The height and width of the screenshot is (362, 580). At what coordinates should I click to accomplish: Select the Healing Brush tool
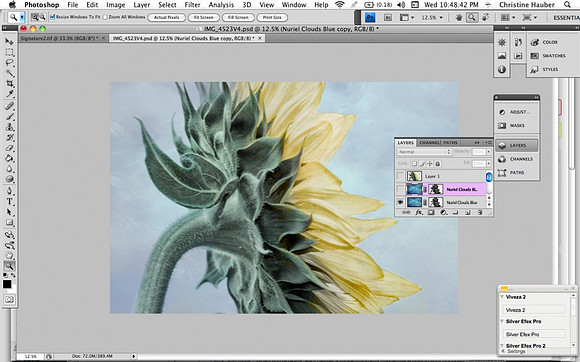[x=9, y=106]
